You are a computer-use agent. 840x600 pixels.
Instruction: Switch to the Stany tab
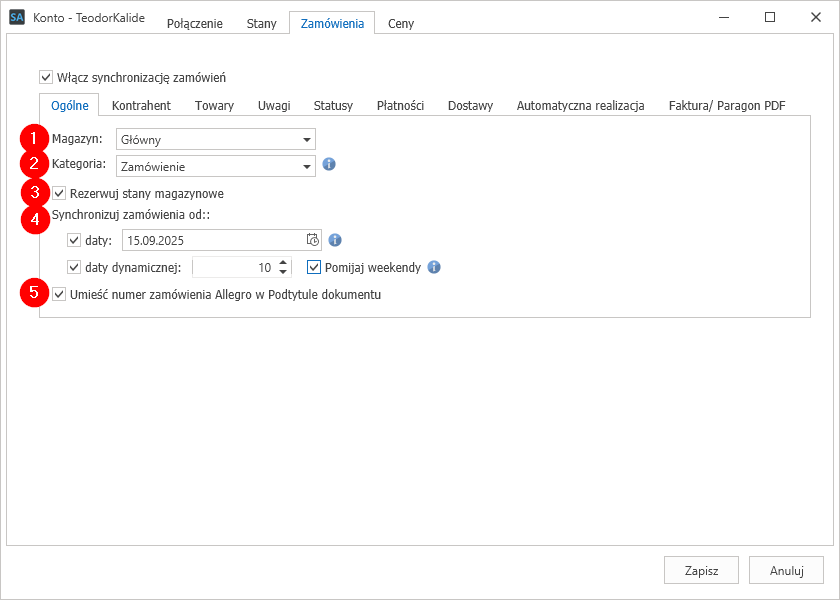(261, 24)
